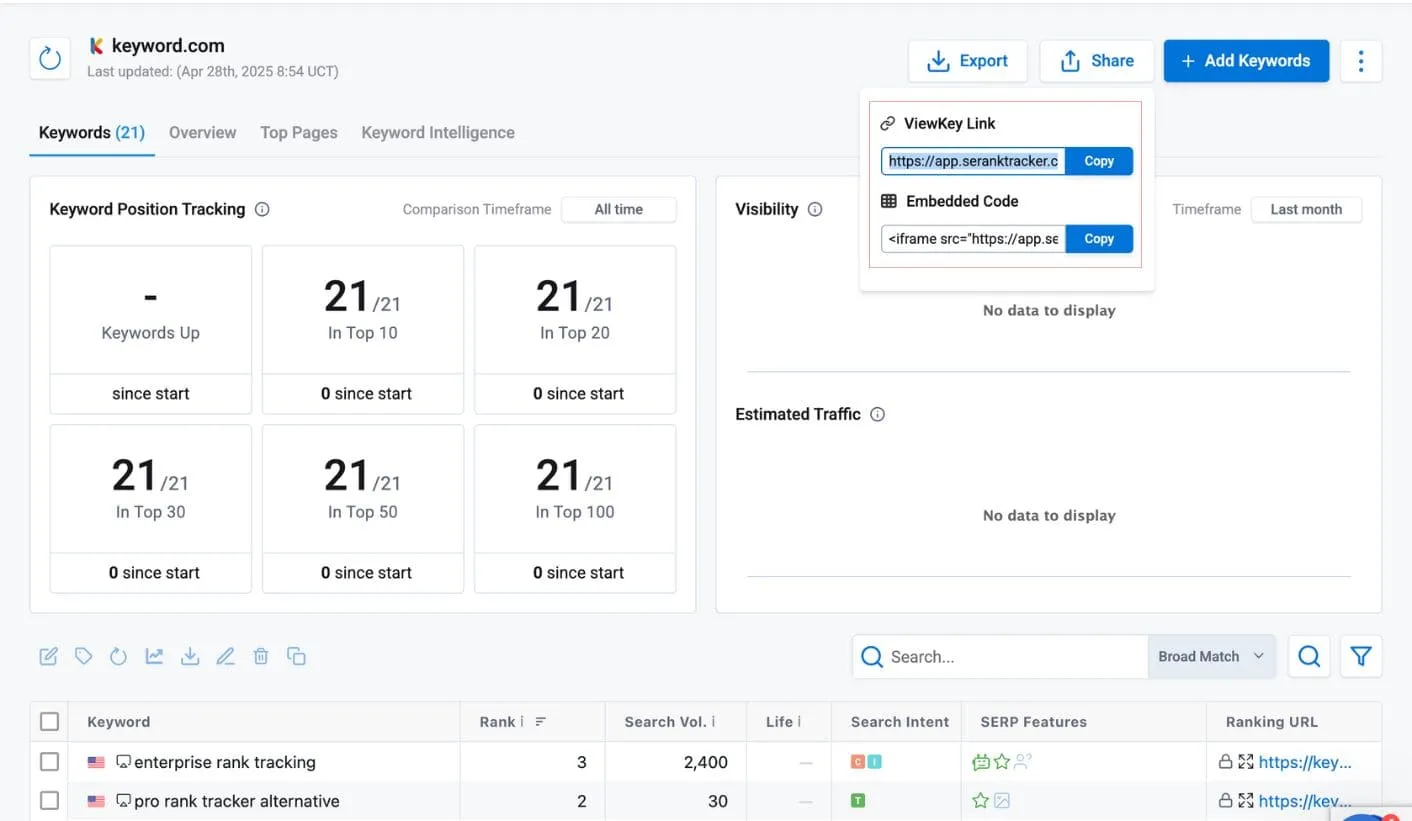The image size is (1412, 821).
Task: Open the three-dot options menu icon
Action: [1361, 61]
